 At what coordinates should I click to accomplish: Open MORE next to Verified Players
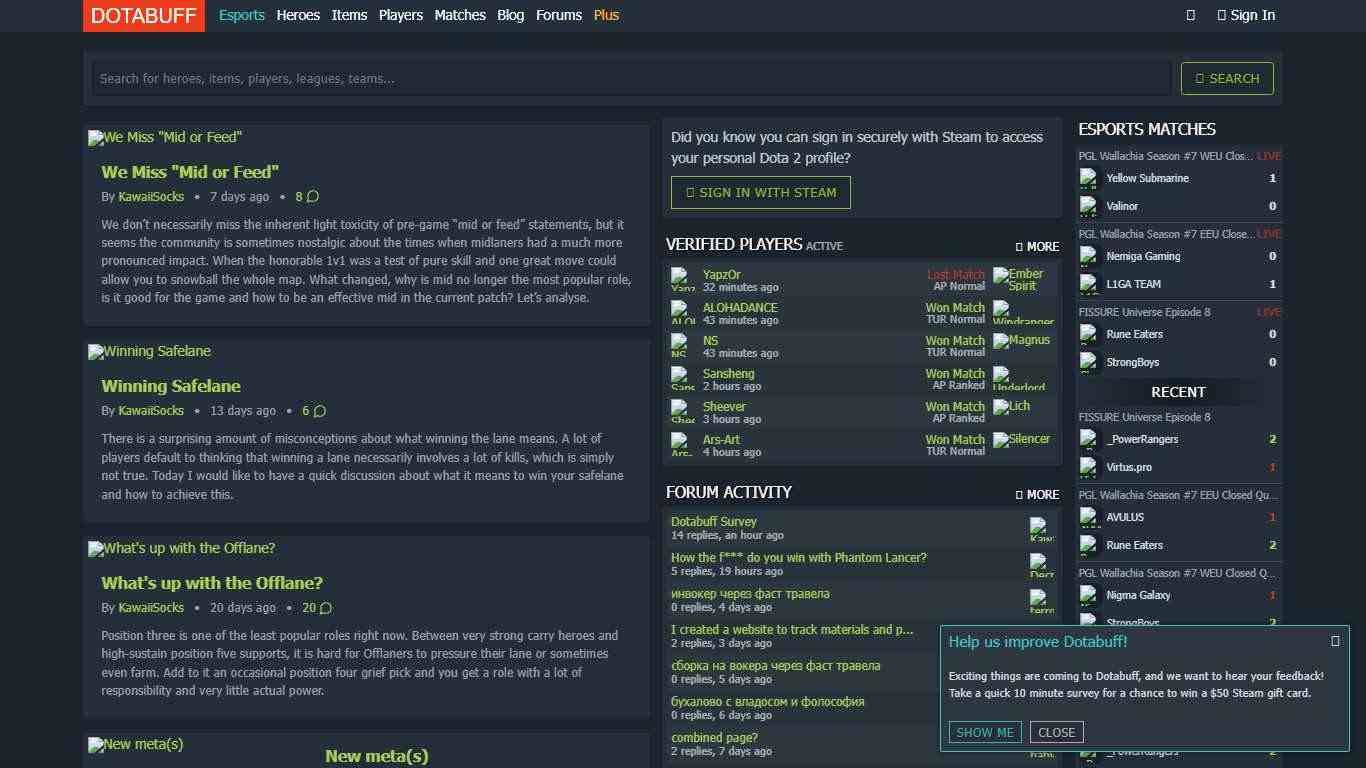1040,246
